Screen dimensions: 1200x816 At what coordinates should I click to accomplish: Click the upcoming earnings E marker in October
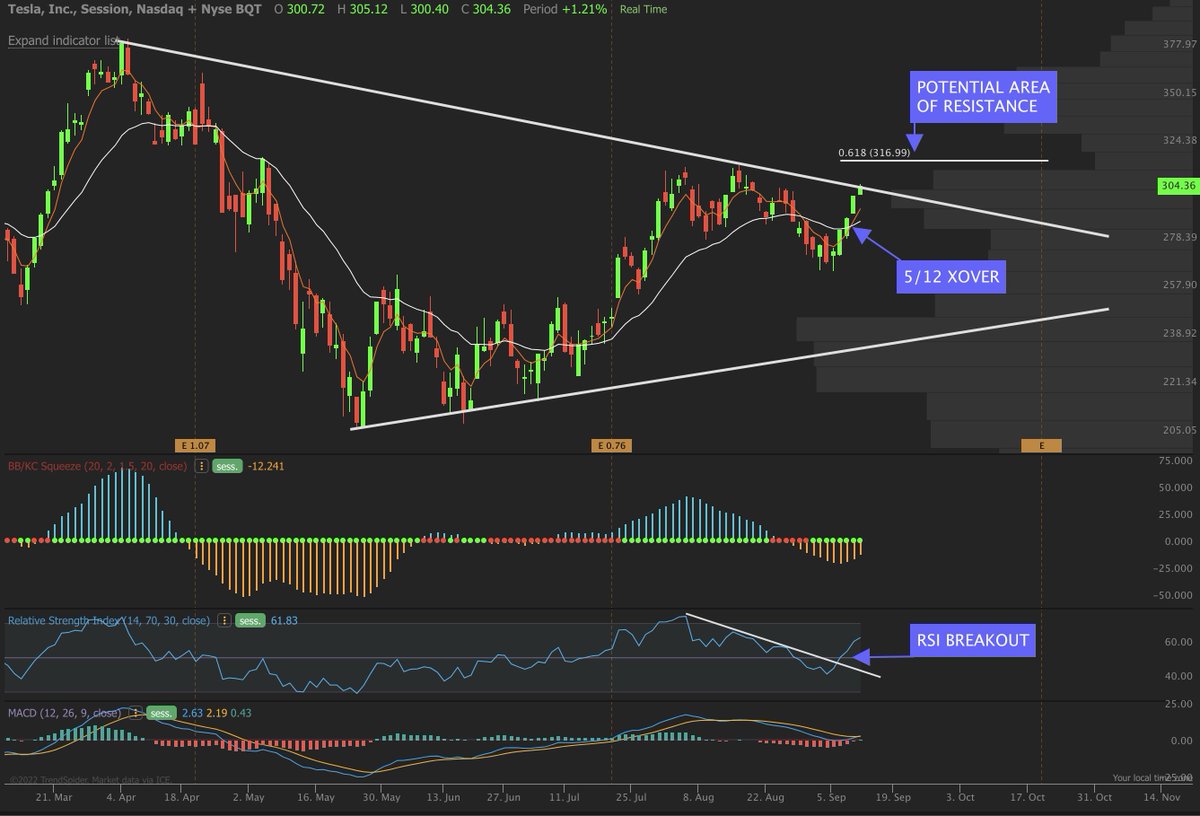coord(1041,445)
